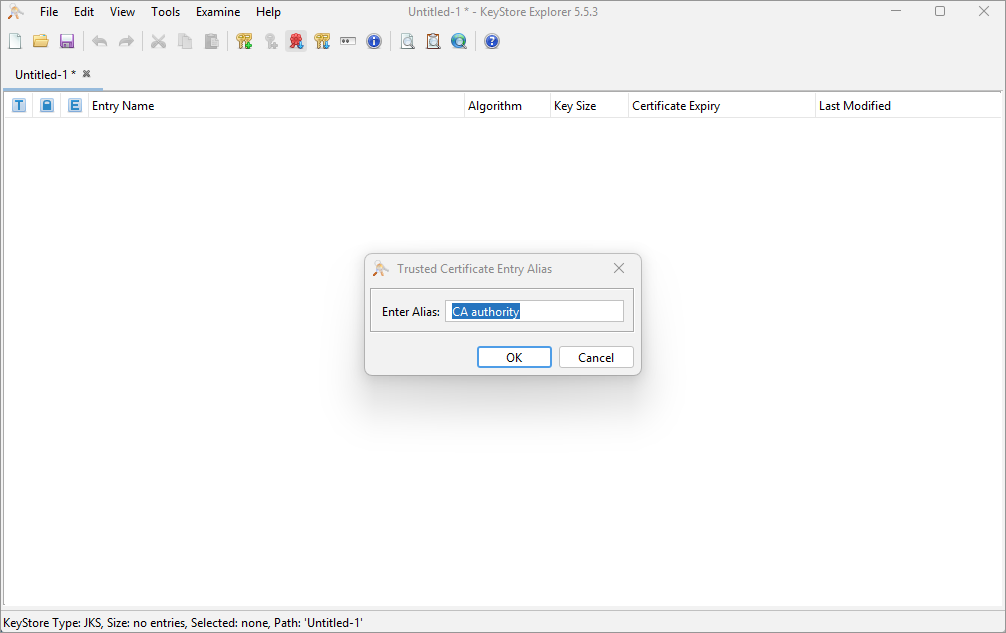Viewport: 1006px width, 633px height.
Task: Sort by the Certificate Expiry column header
Action: (x=720, y=105)
